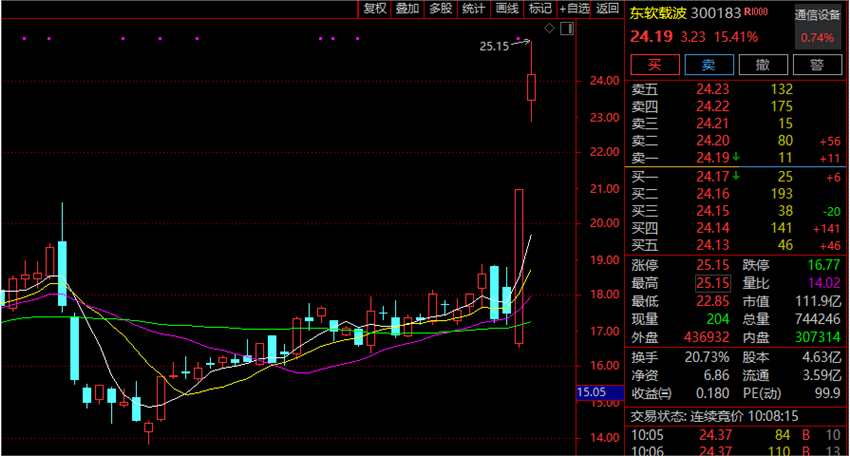This screenshot has height=456, width=850.
Task: Click 交易状态 连续竞价 status line
Action: [714, 416]
